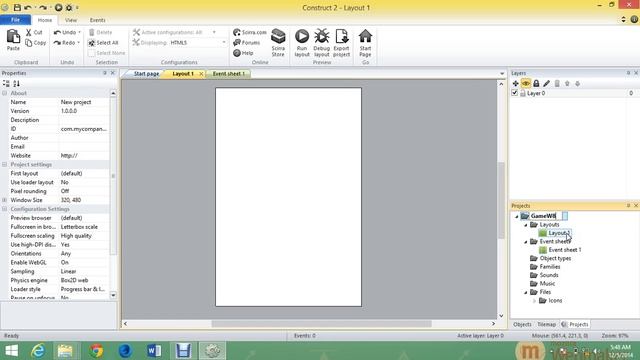
Task: Switch to Event sheet 1 tab
Action: (x=229, y=74)
